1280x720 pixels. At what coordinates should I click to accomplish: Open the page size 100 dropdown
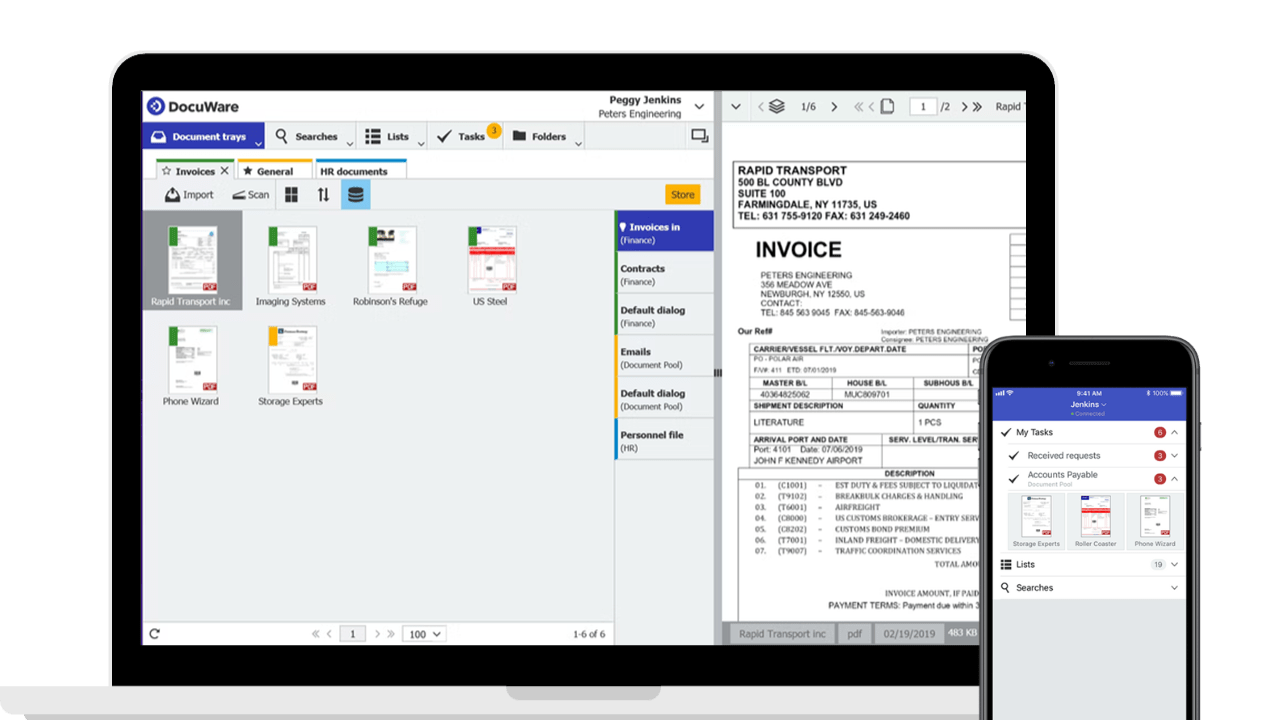(424, 634)
